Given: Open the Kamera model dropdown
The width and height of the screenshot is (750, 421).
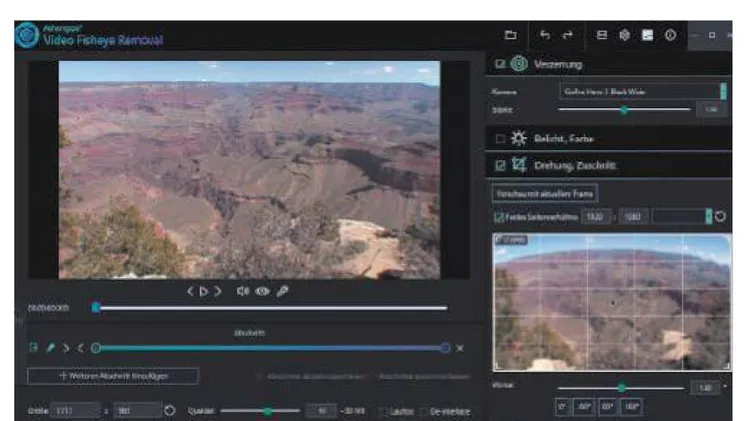Looking at the screenshot, I should [643, 91].
